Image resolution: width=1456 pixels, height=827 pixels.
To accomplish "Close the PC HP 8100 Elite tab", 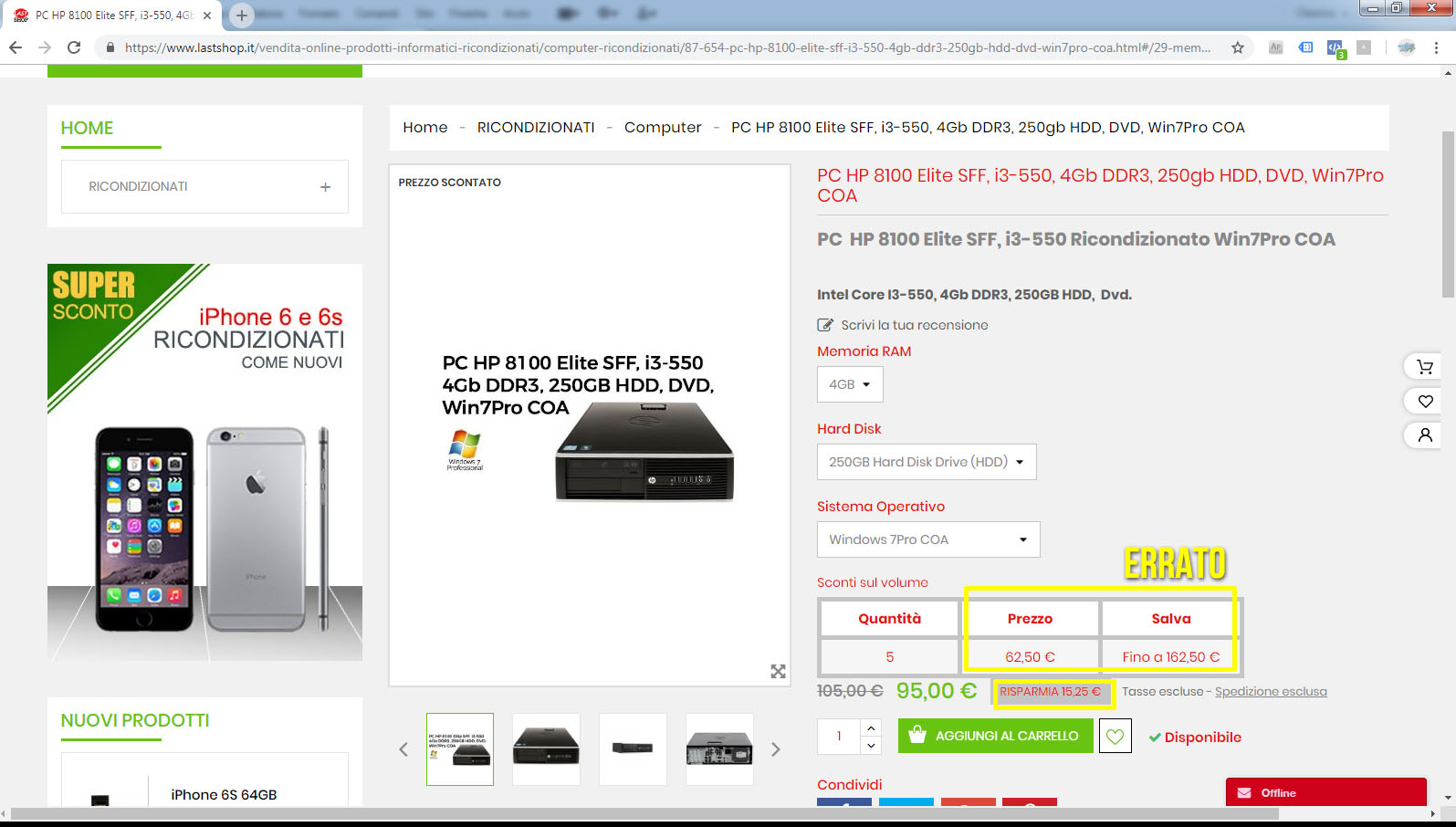I will click(x=207, y=16).
